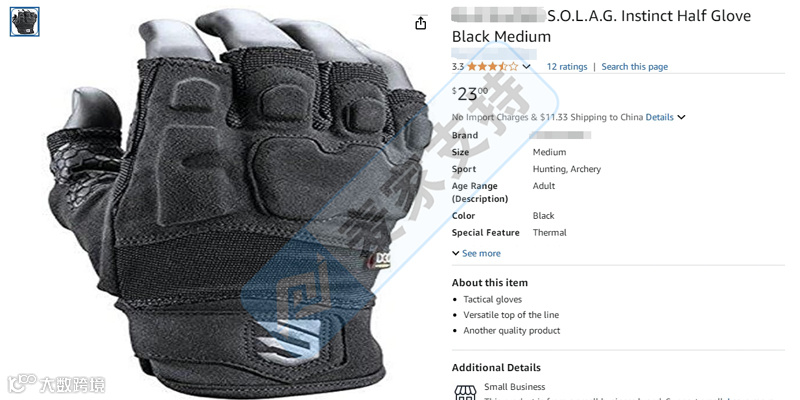This screenshot has height=400, width=800.
Task: Open the 12 ratings link
Action: [567, 66]
